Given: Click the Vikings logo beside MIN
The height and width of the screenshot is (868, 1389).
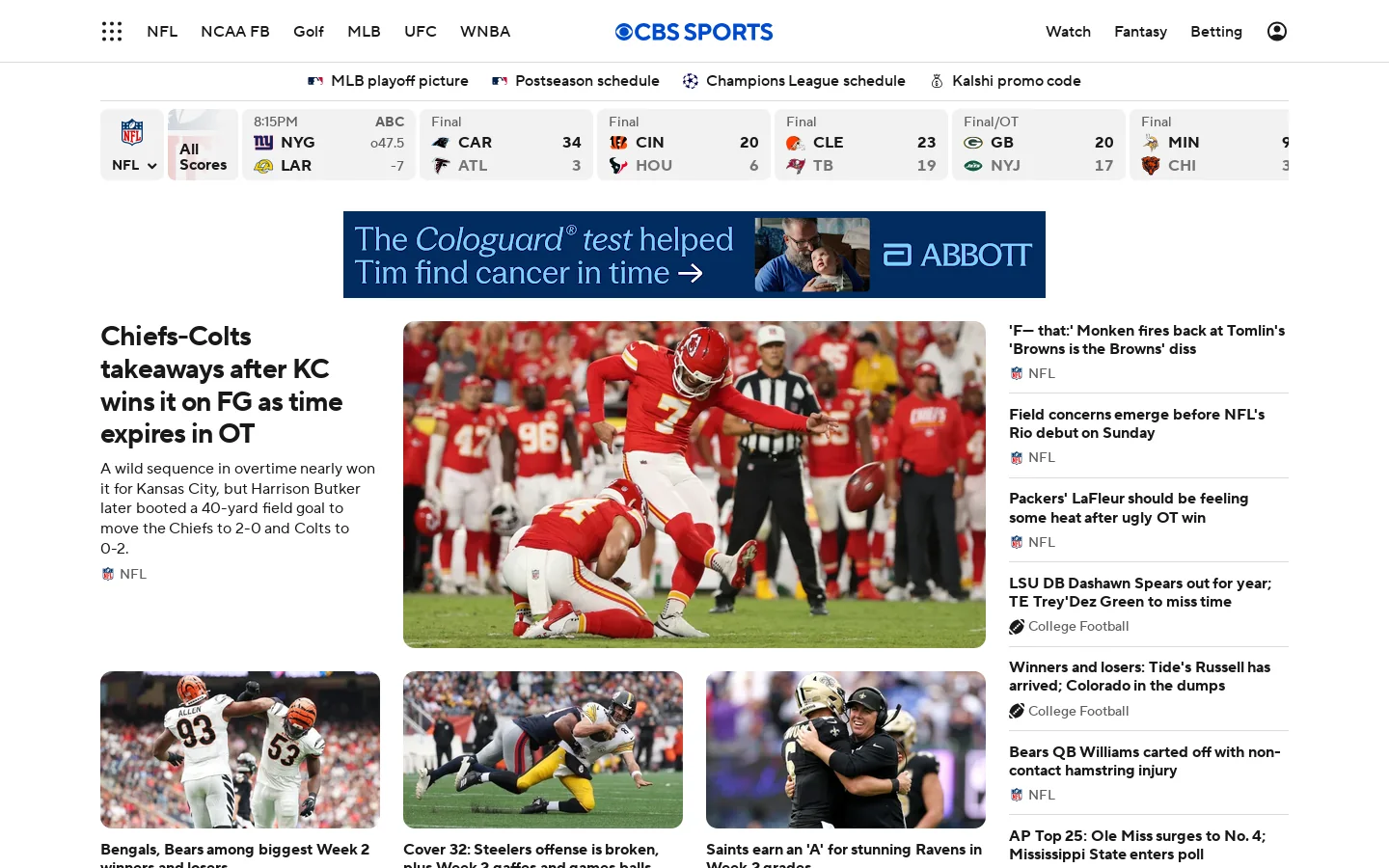Looking at the screenshot, I should pos(1151,143).
